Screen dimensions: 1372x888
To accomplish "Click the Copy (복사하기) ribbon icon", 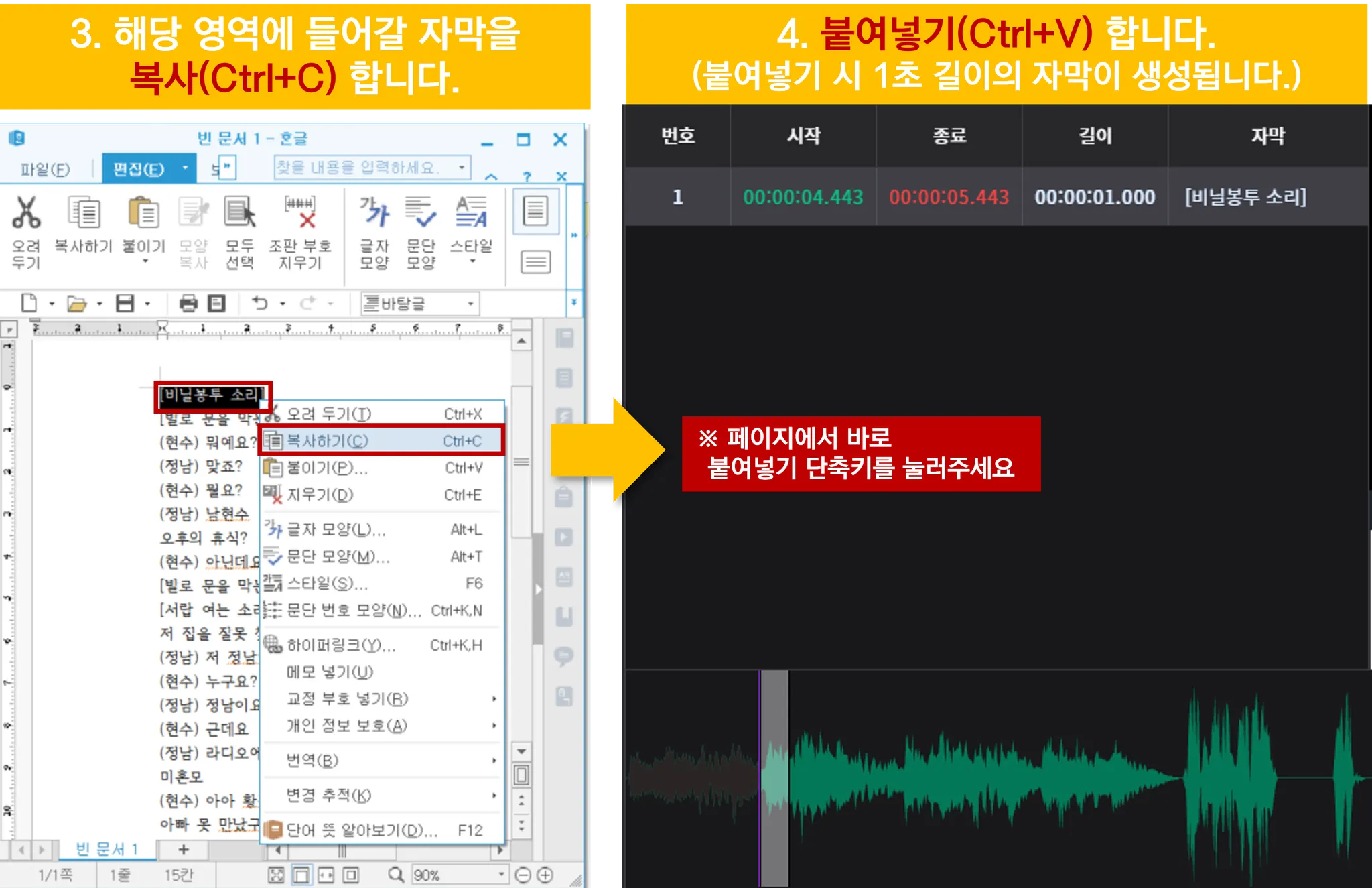I will pos(84,213).
